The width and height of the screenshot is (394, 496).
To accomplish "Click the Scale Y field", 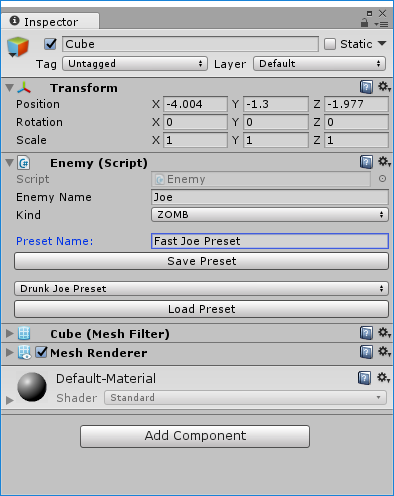I will coord(276,140).
